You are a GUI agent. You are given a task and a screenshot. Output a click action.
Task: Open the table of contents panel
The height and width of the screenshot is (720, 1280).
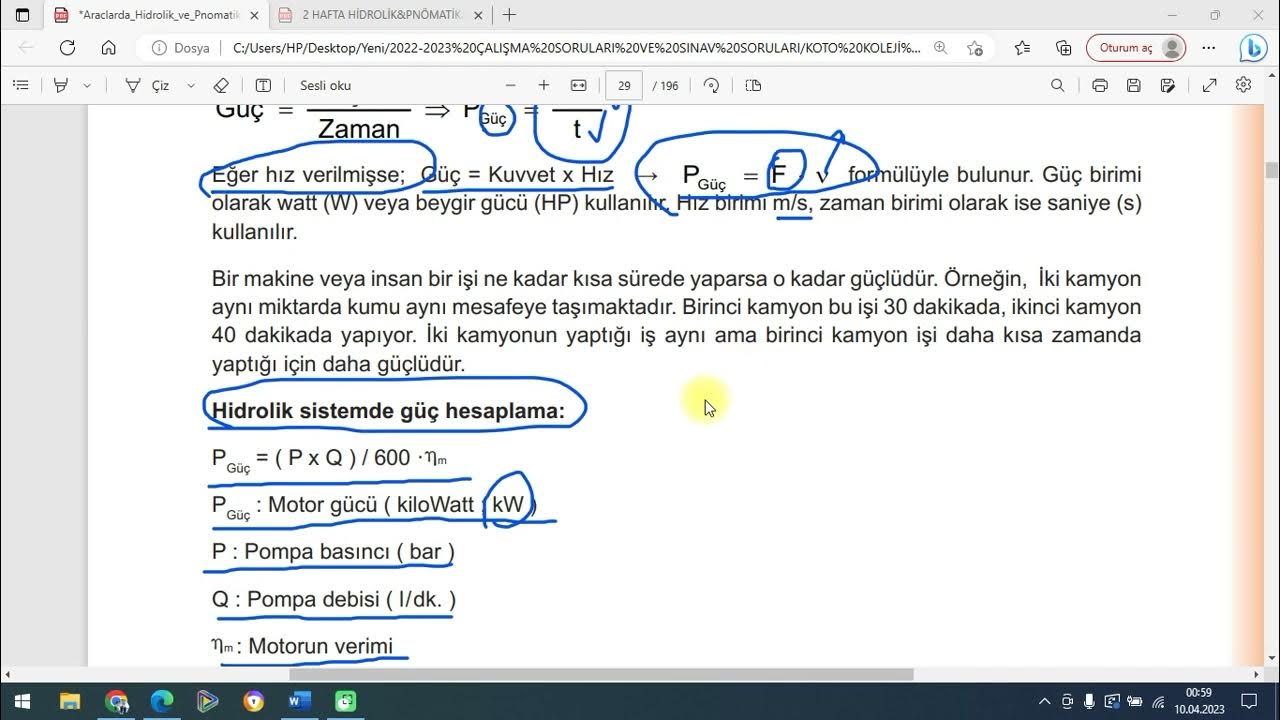click(x=20, y=86)
